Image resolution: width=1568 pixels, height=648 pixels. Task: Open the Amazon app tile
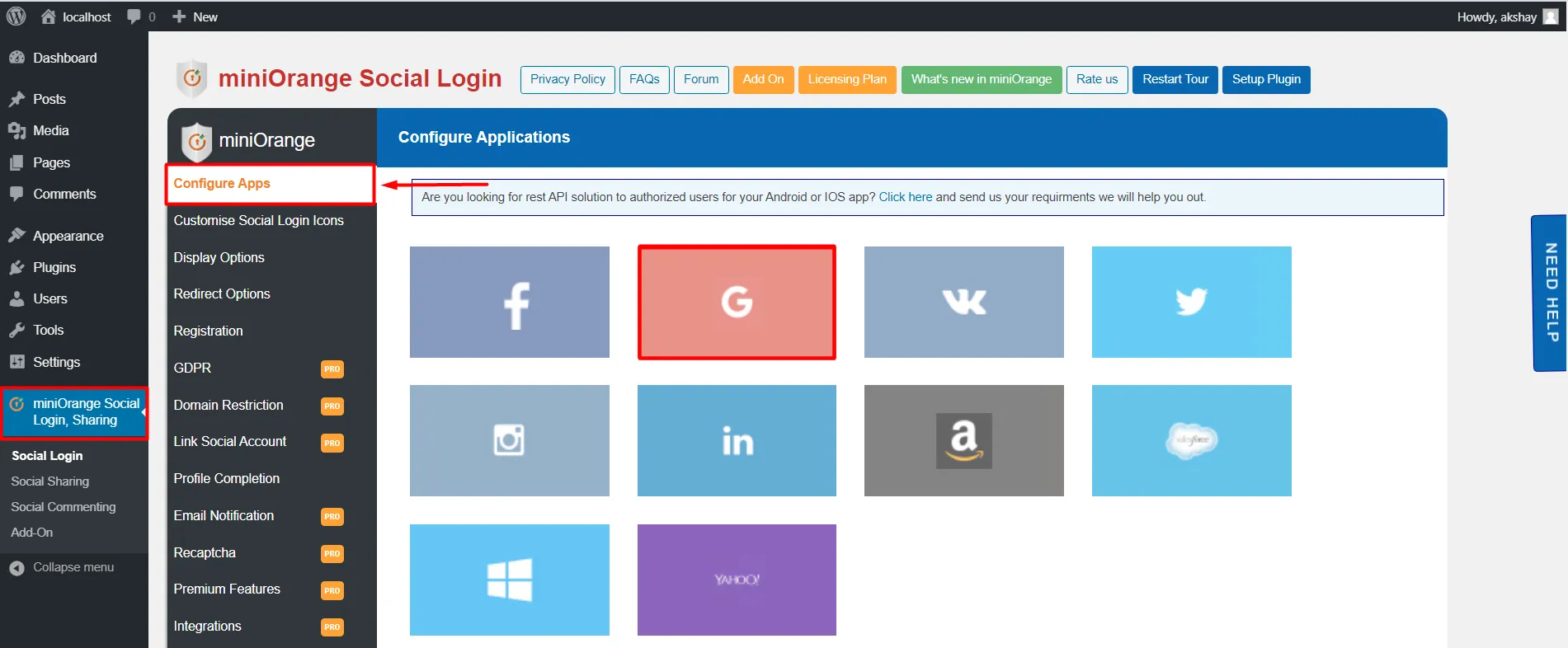pos(963,440)
